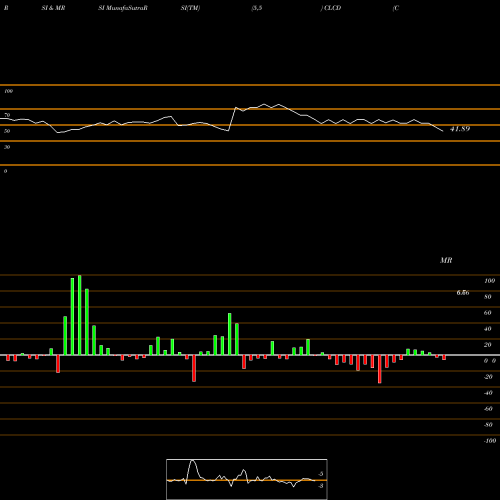Click the -100 label on MR axis
500x500 pixels.
[x=490, y=441]
